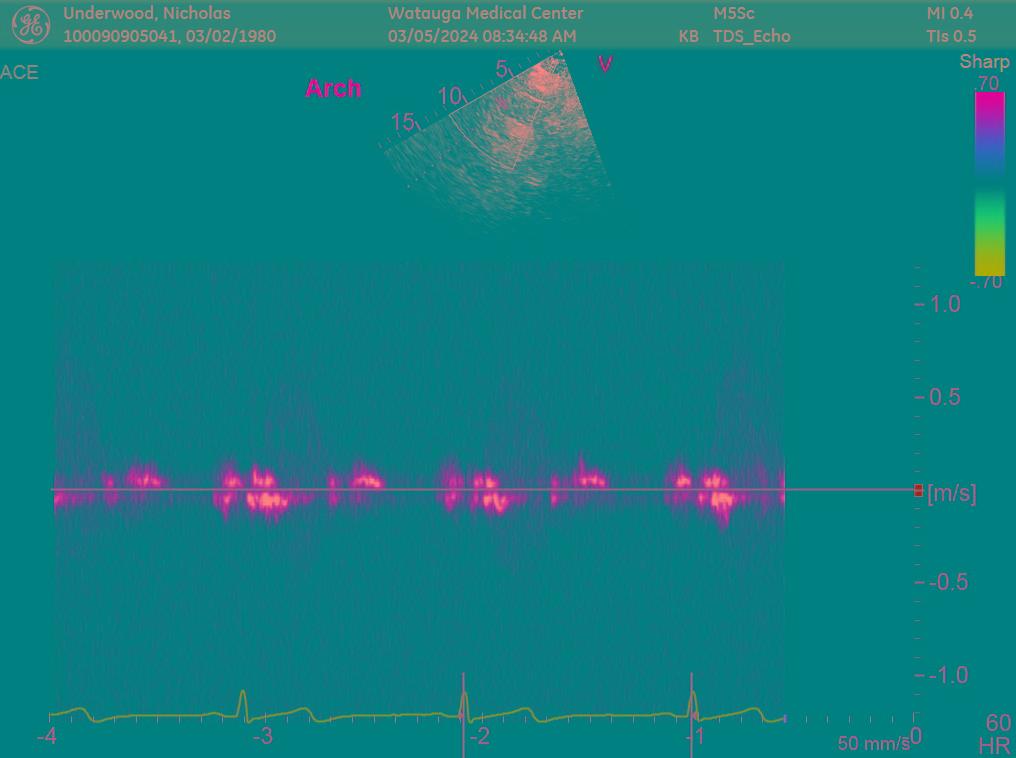The height and width of the screenshot is (758, 1016).
Task: Click the red baseline marker square
Action: click(918, 490)
